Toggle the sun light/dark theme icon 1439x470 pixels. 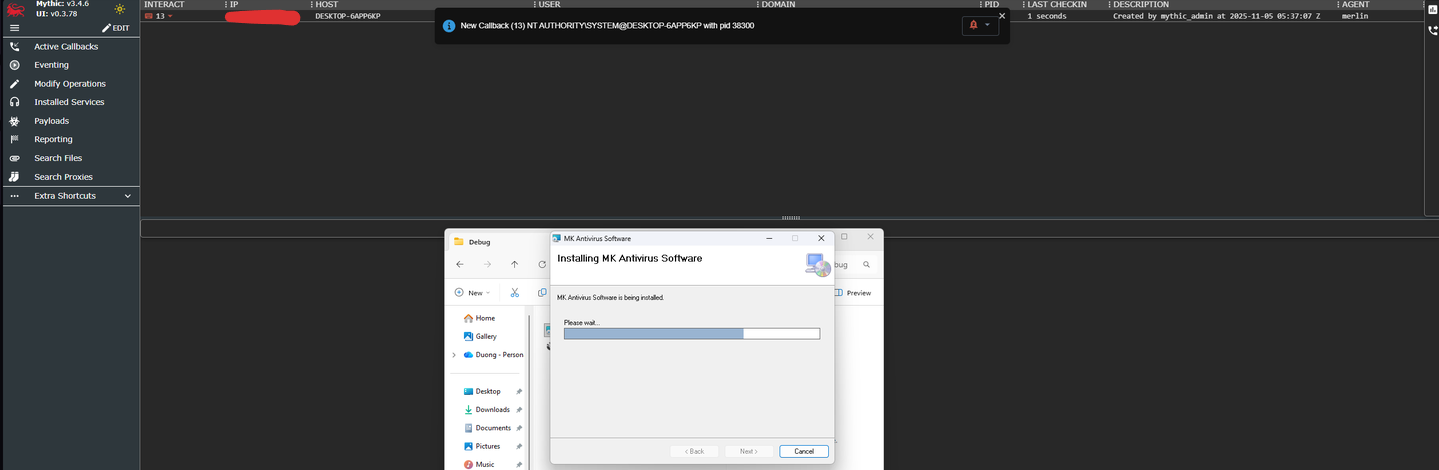tap(120, 9)
